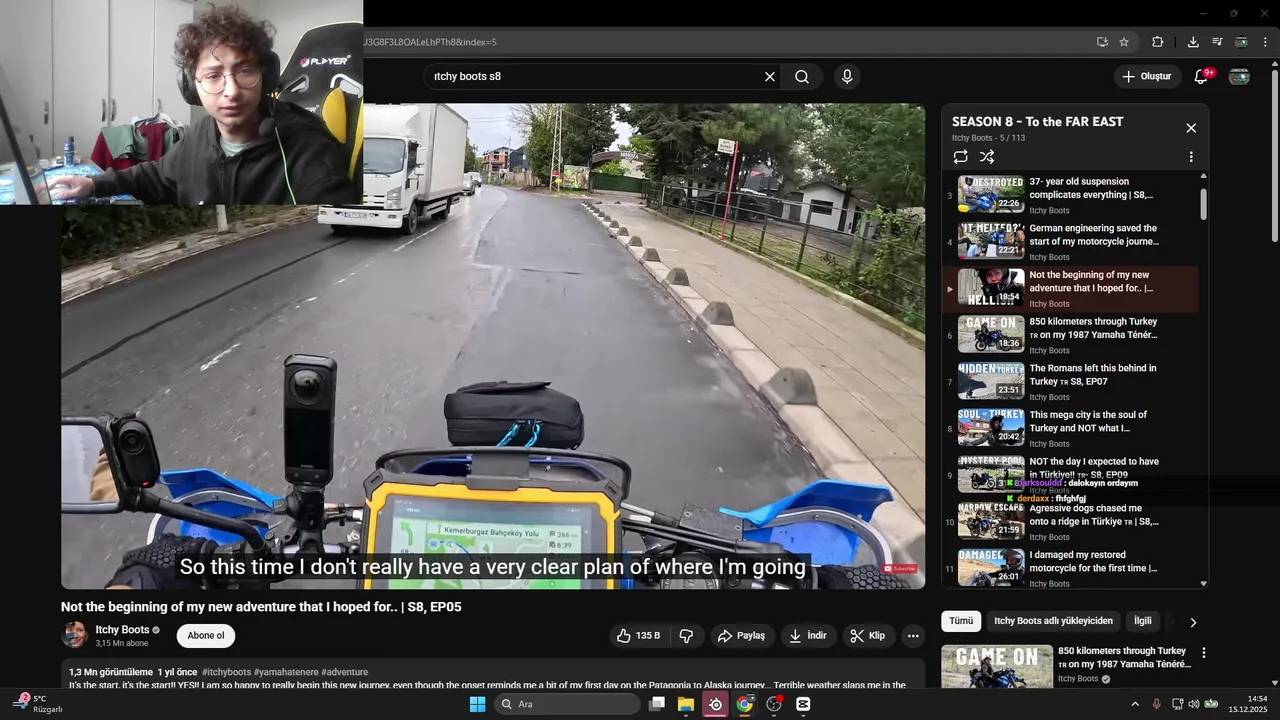
Task: Play '850 kilometers through Turkey' playlist item
Action: [1071, 335]
